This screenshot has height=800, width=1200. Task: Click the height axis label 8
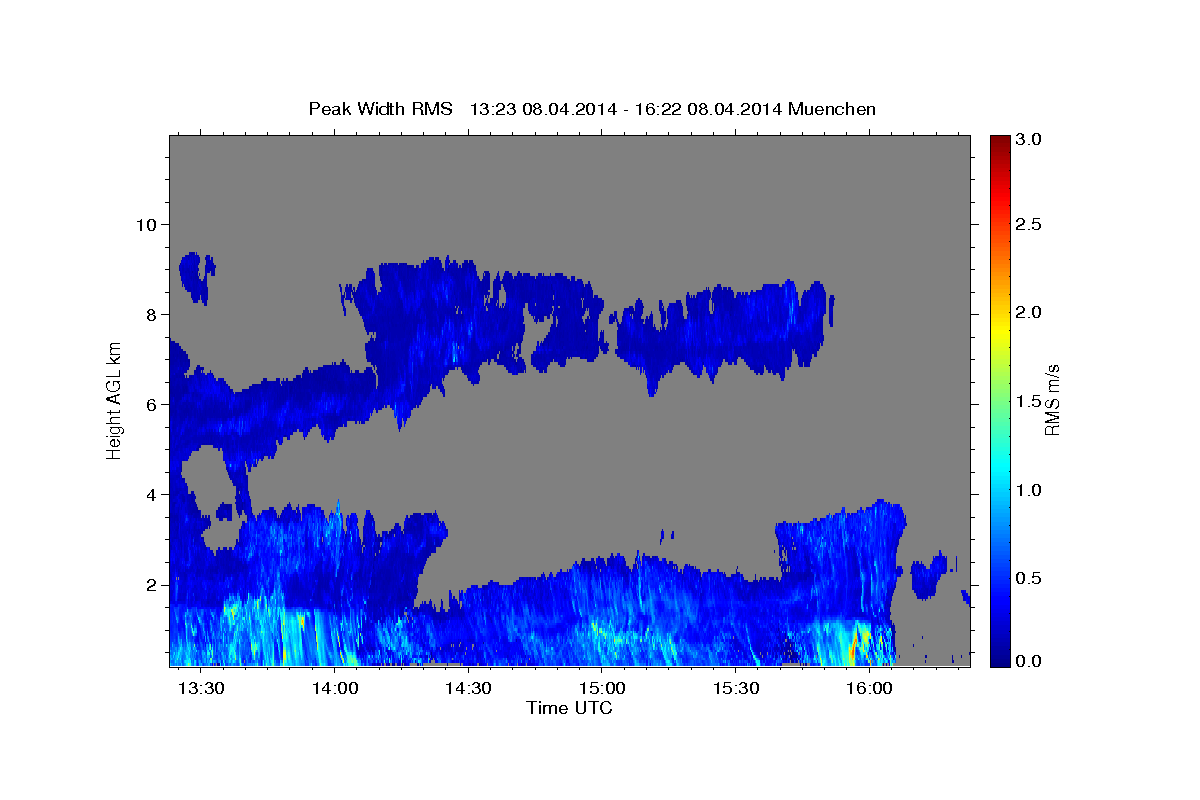(x=150, y=314)
